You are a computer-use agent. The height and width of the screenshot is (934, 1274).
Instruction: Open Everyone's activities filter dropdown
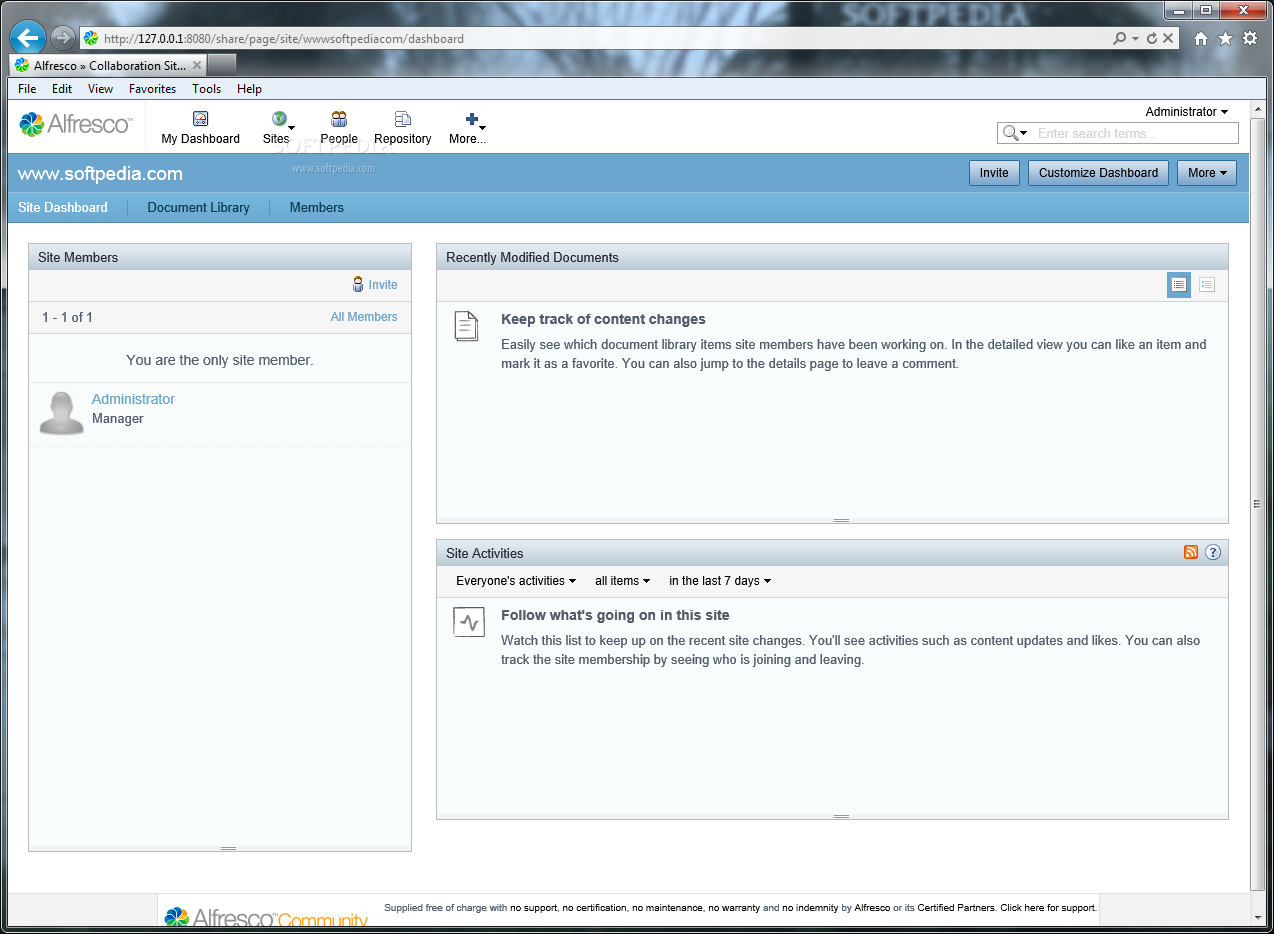pyautogui.click(x=516, y=581)
